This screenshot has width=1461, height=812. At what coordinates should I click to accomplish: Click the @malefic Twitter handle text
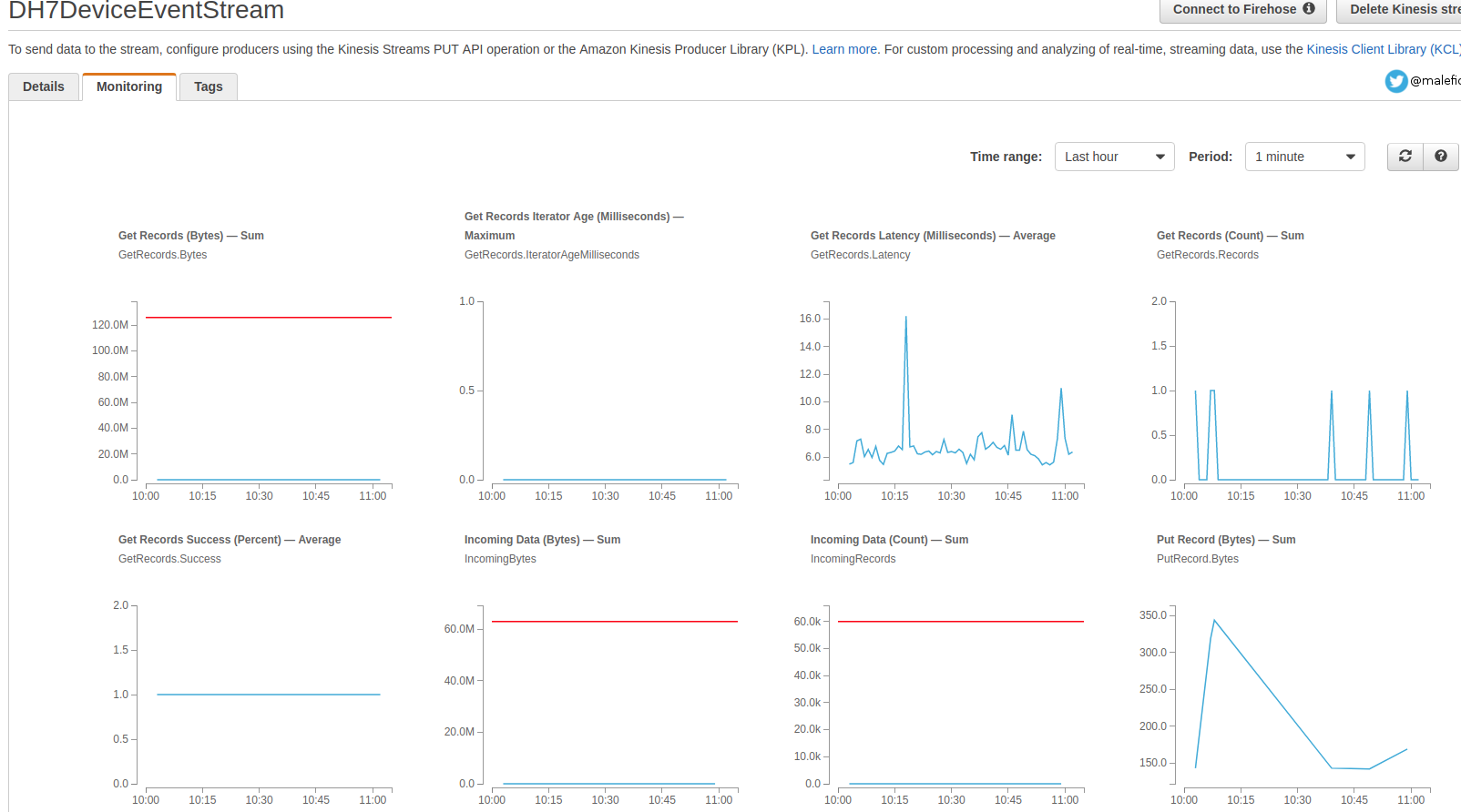(x=1435, y=81)
